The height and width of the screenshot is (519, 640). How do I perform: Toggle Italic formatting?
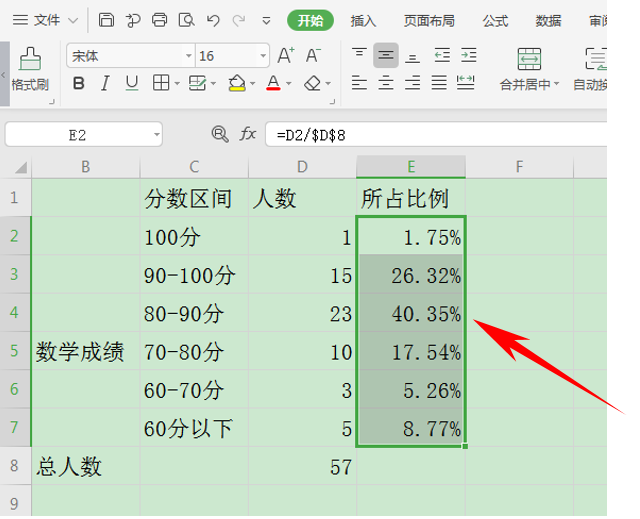(105, 83)
